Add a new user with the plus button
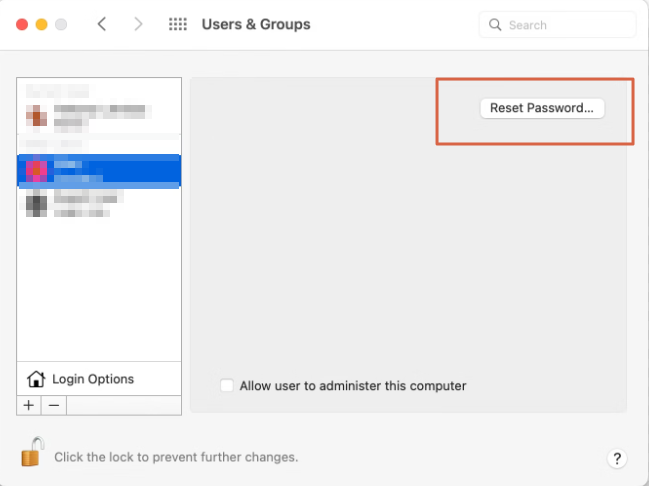 (x=28, y=405)
